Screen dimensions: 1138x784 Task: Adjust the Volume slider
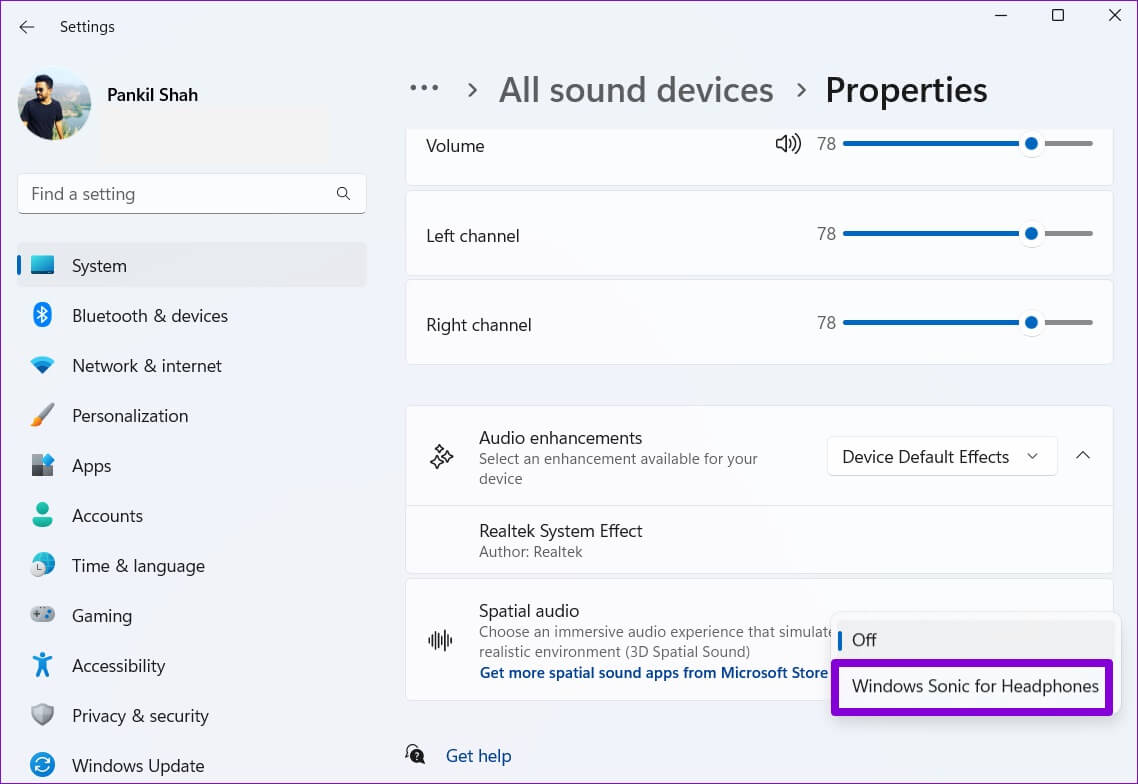click(x=967, y=144)
